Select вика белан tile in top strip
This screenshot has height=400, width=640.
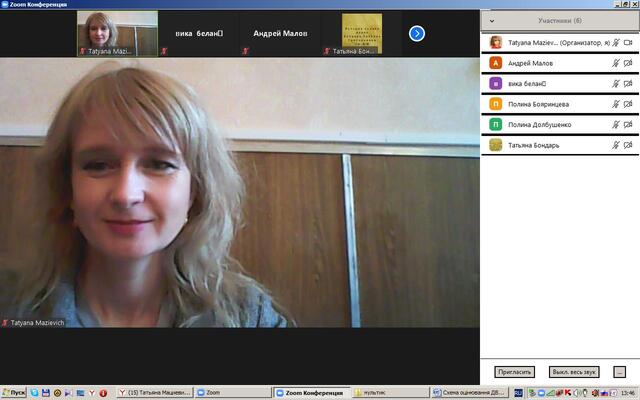pos(199,33)
